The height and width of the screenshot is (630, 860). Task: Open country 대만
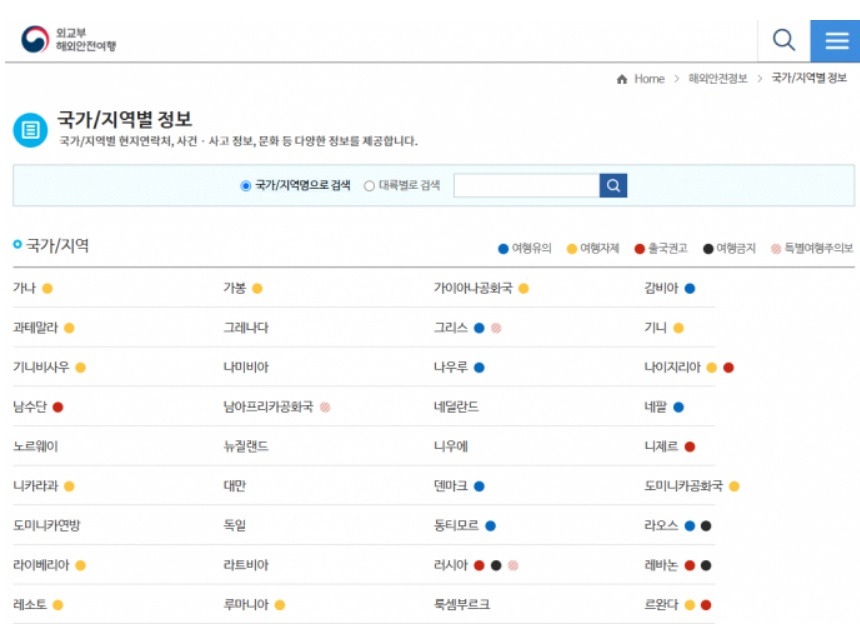tap(235, 486)
